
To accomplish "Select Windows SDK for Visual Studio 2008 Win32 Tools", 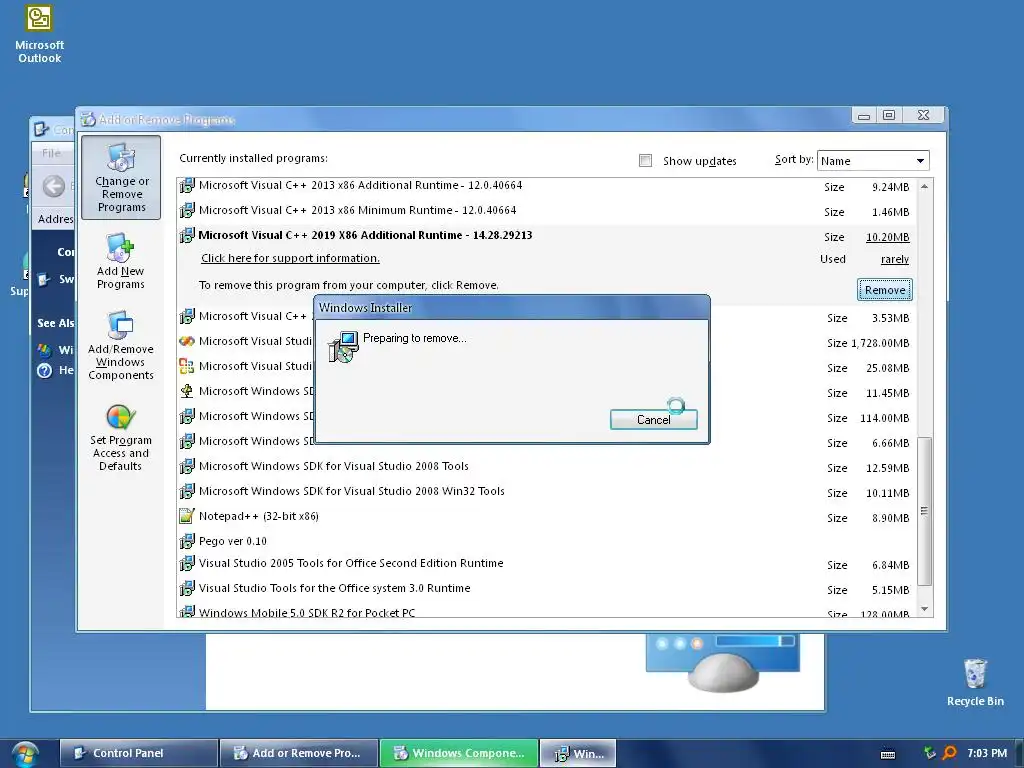I will click(x=547, y=491).
